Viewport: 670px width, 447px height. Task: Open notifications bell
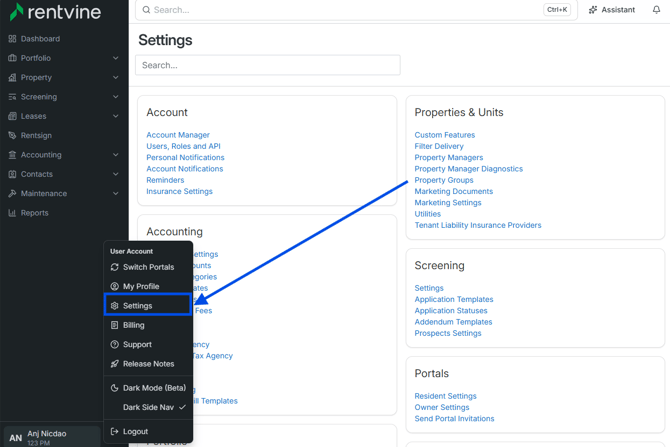pyautogui.click(x=656, y=10)
